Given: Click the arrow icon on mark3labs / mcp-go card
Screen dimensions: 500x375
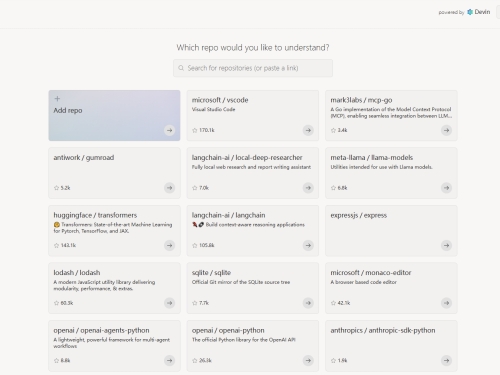Looking at the screenshot, I should coord(446,130).
